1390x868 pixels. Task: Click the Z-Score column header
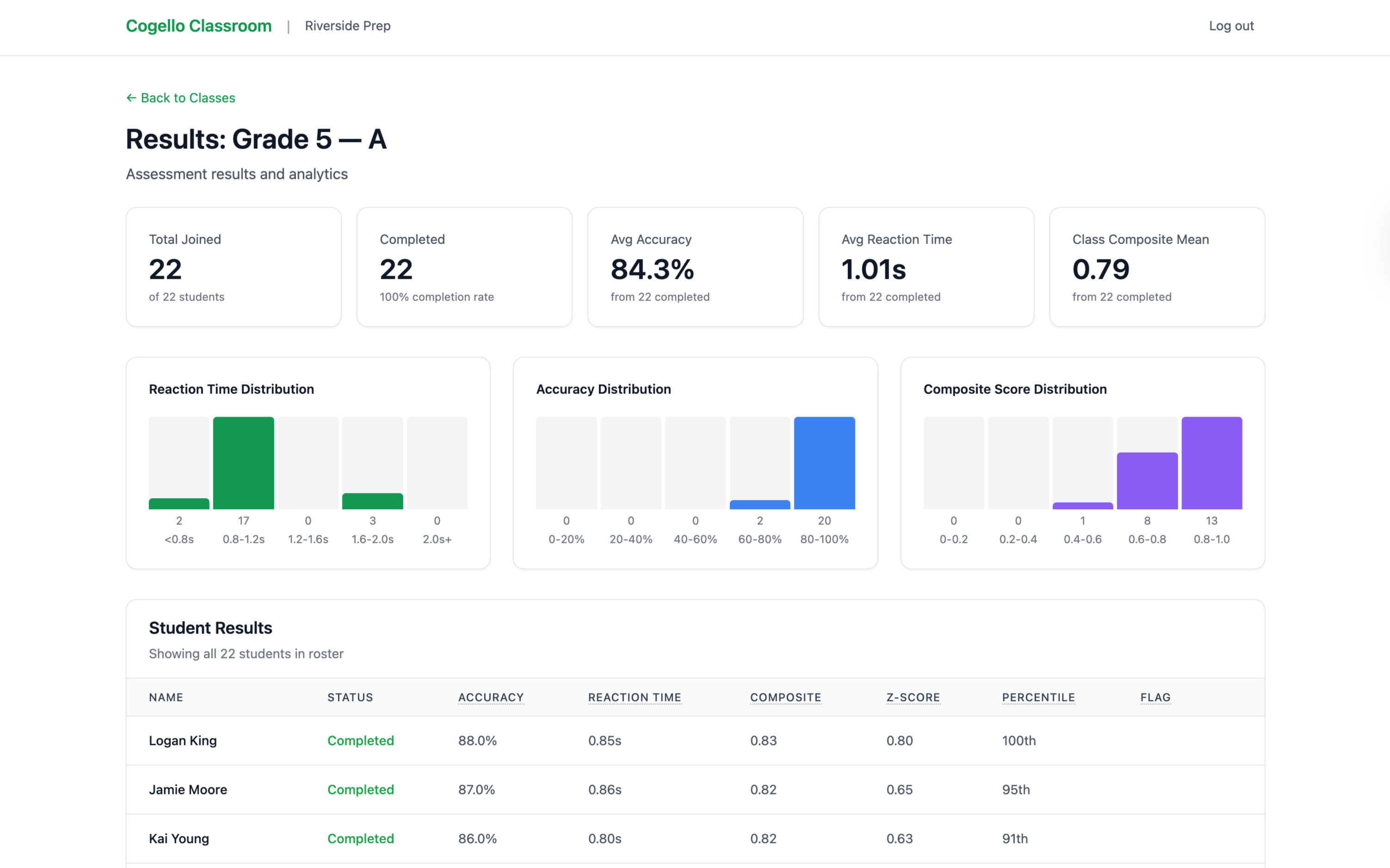pyautogui.click(x=912, y=697)
